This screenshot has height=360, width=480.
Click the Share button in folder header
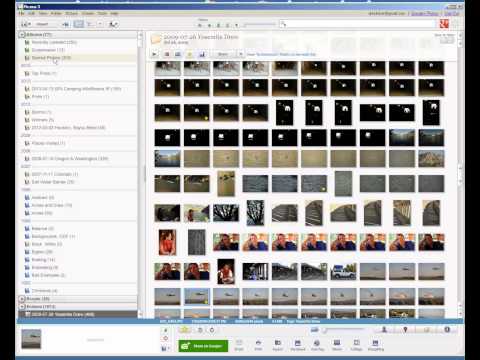coord(223,54)
